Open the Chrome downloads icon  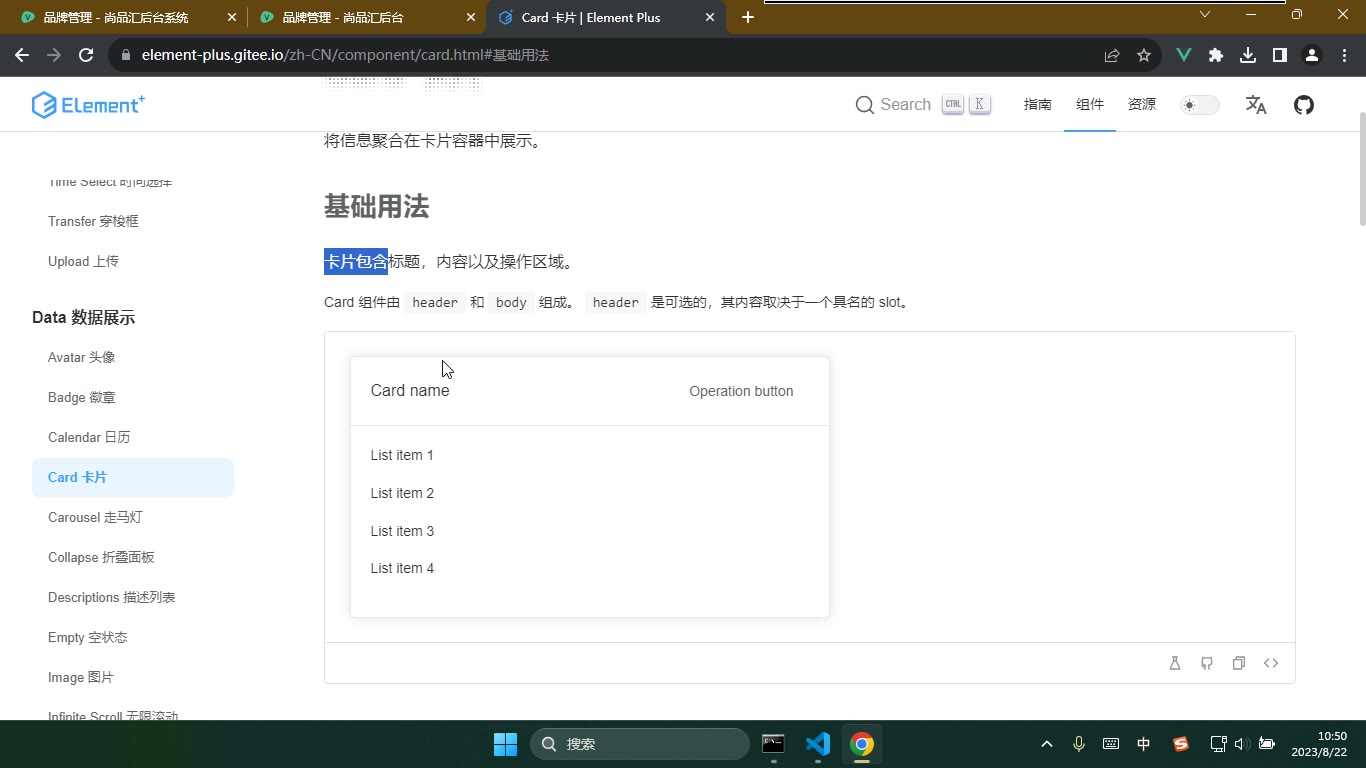pos(1248,55)
